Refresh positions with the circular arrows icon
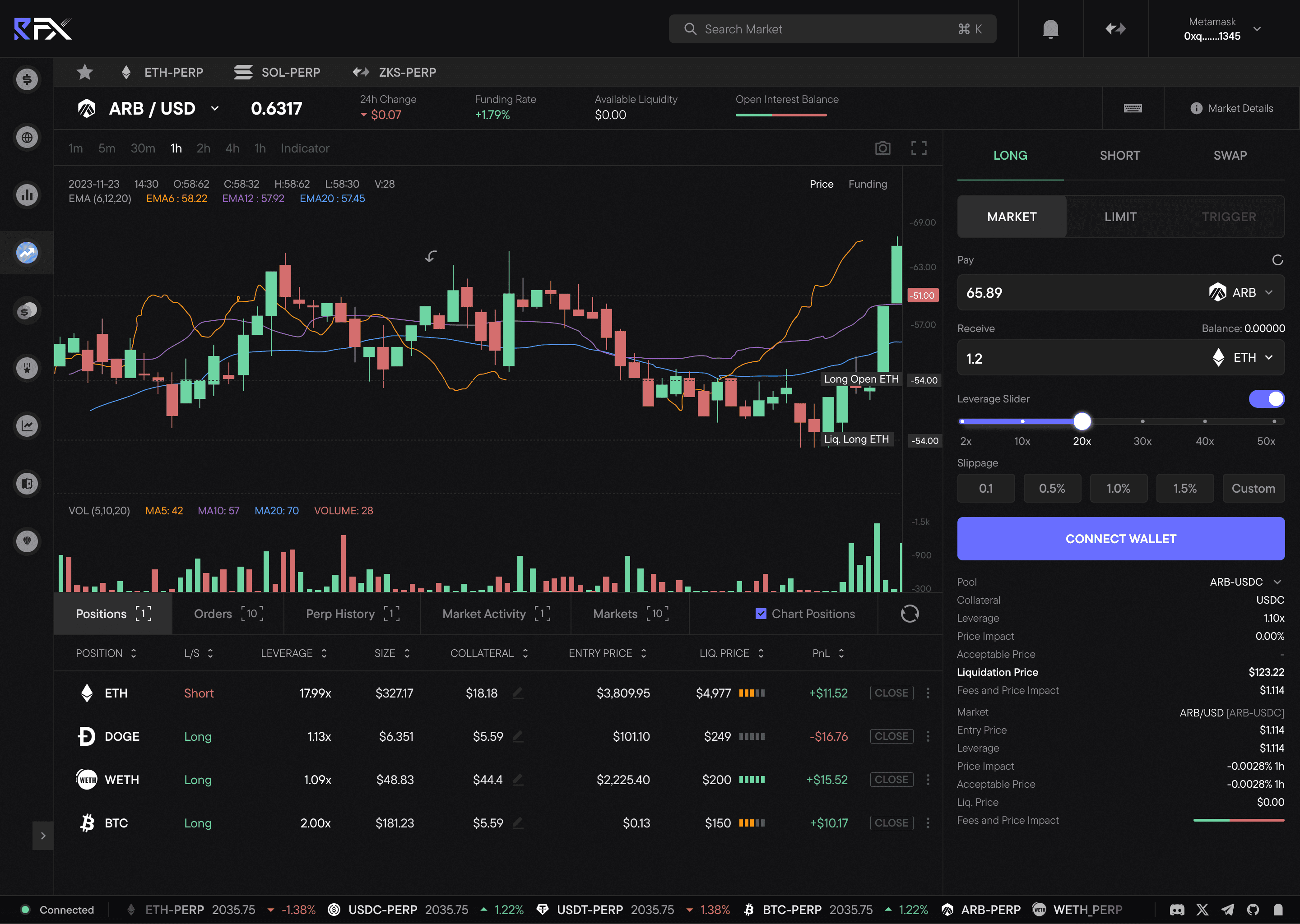The height and width of the screenshot is (924, 1300). pyautogui.click(x=910, y=613)
